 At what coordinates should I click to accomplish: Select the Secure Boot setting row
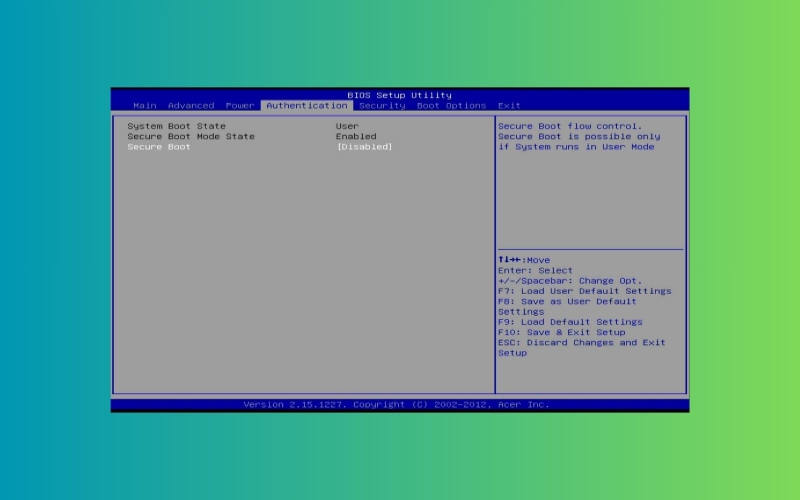(260, 147)
